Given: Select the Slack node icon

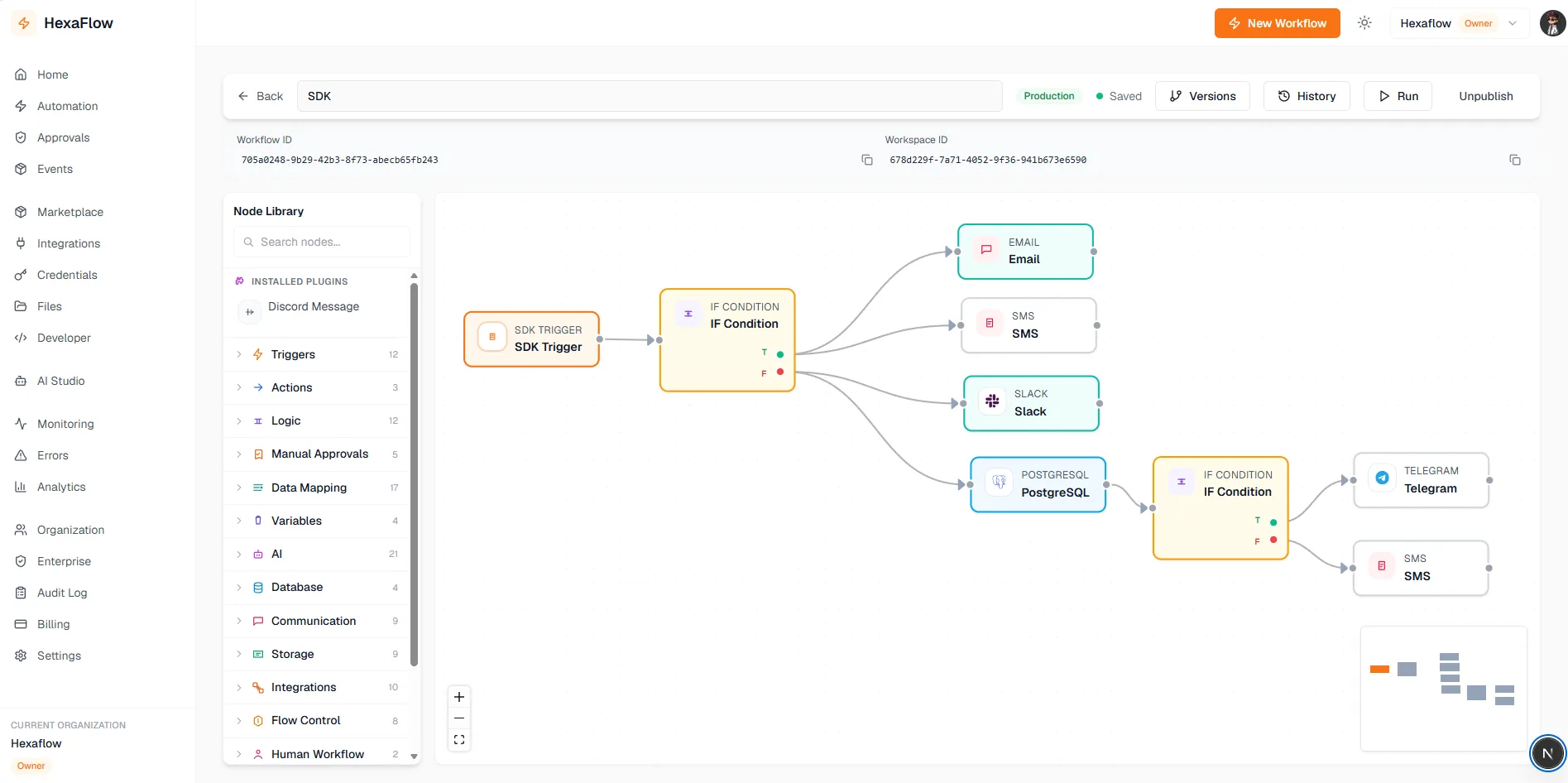Looking at the screenshot, I should 992,401.
